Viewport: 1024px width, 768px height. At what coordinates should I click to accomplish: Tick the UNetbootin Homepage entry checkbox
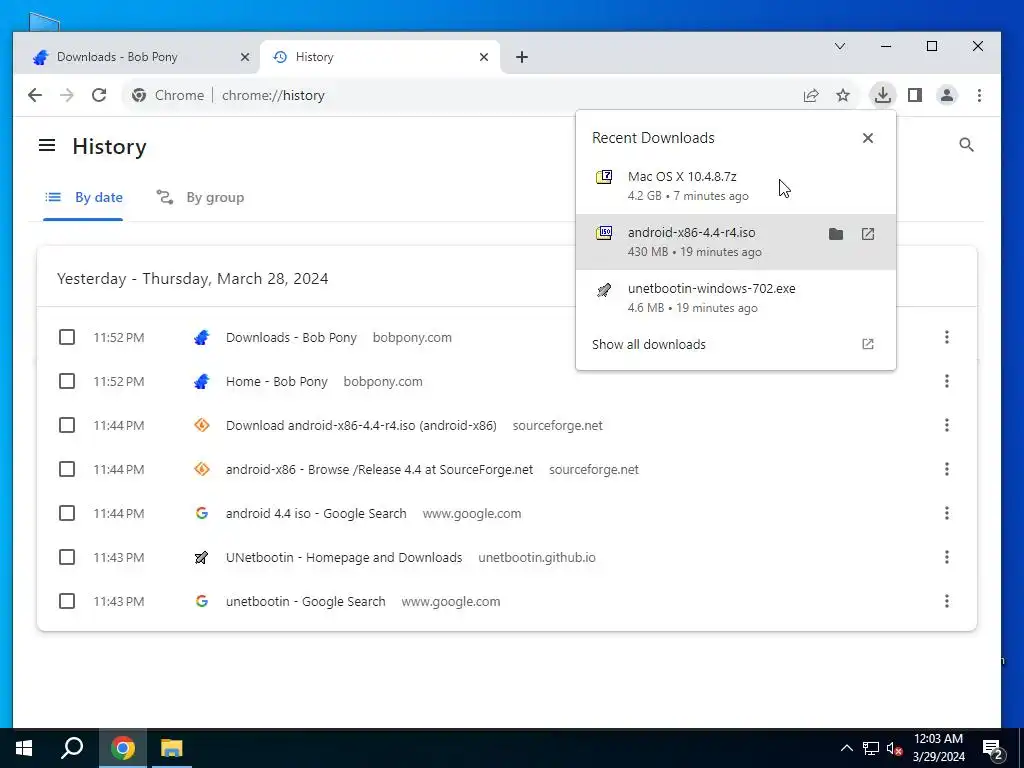67,557
